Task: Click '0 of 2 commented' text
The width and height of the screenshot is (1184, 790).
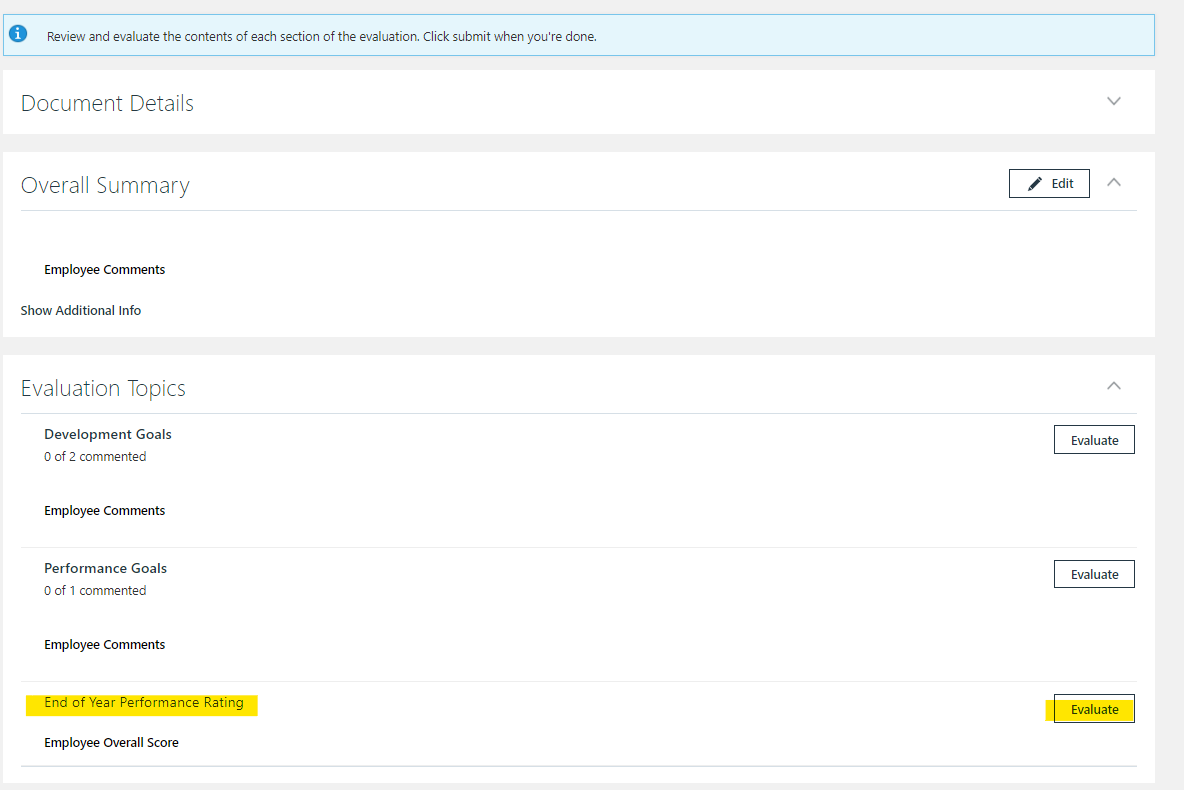Action: tap(95, 457)
